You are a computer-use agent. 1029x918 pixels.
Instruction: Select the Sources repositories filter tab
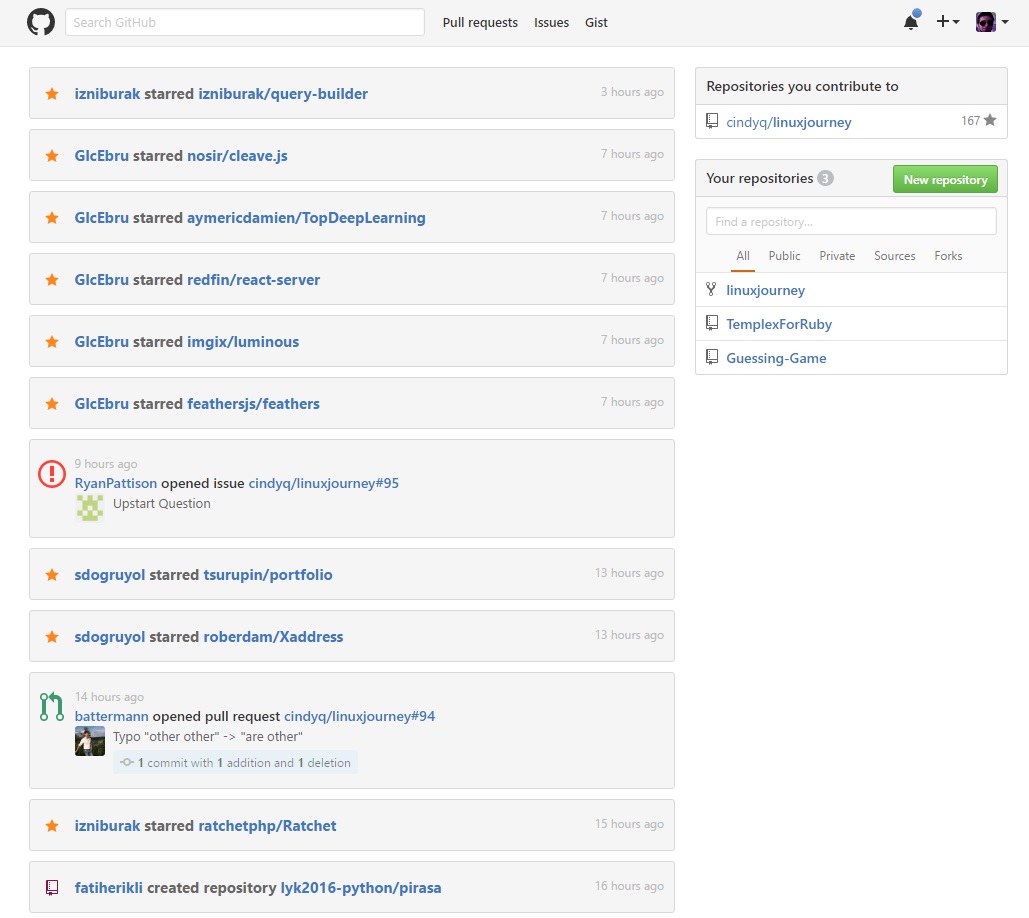pos(894,256)
